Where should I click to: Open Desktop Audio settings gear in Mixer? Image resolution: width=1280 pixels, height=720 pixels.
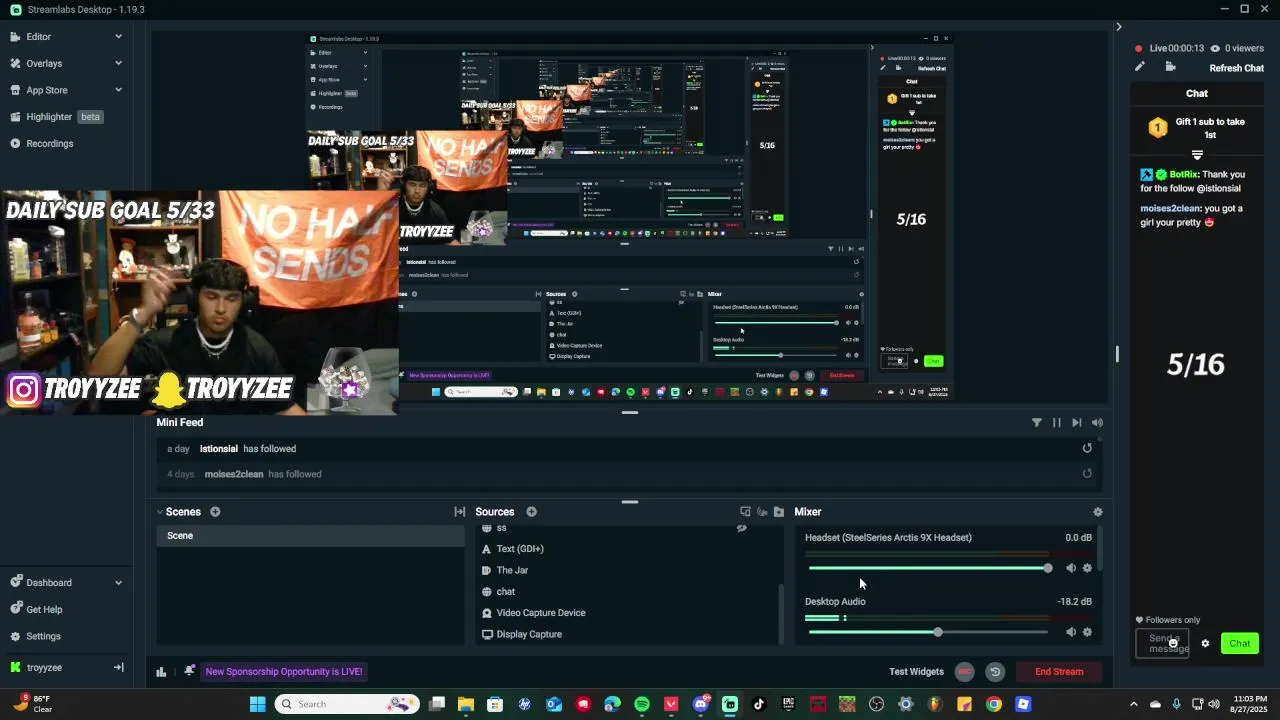click(1087, 632)
